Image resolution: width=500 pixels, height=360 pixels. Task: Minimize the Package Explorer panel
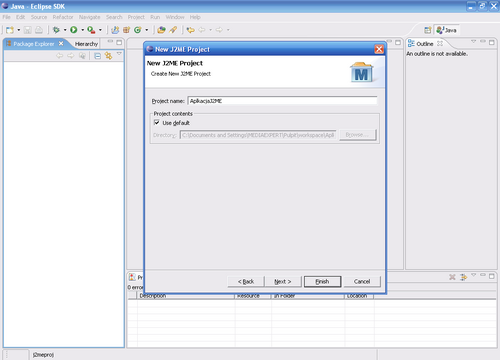pyautogui.click(x=110, y=42)
